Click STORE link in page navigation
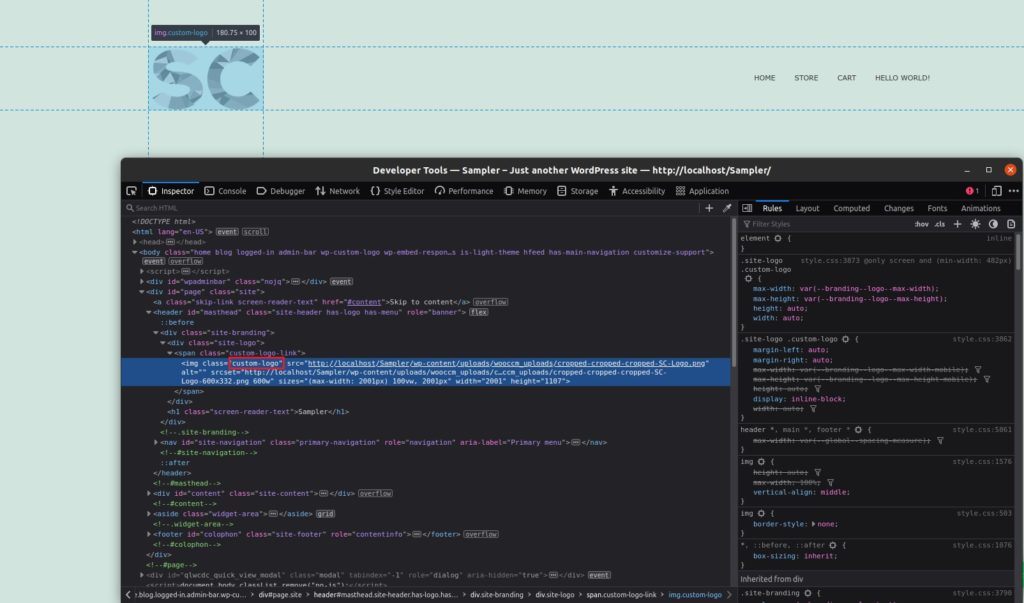Image resolution: width=1024 pixels, height=603 pixels. (806, 78)
